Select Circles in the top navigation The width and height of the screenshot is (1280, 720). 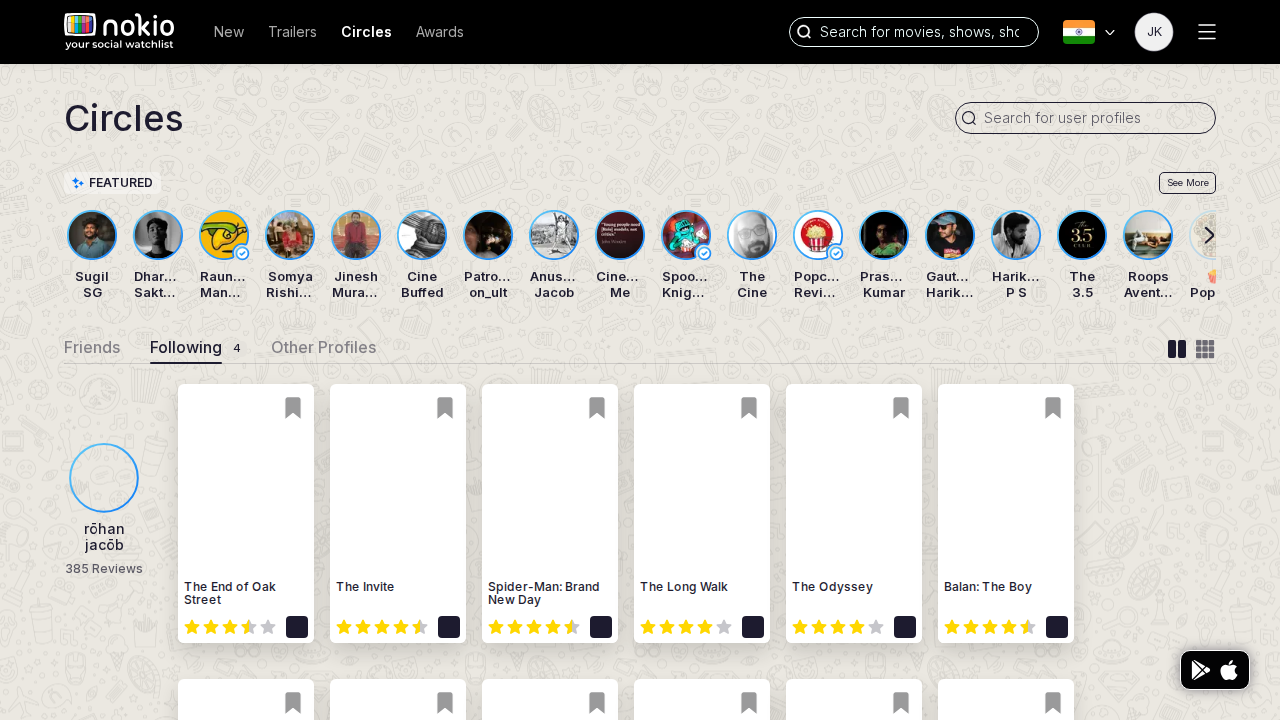click(366, 32)
